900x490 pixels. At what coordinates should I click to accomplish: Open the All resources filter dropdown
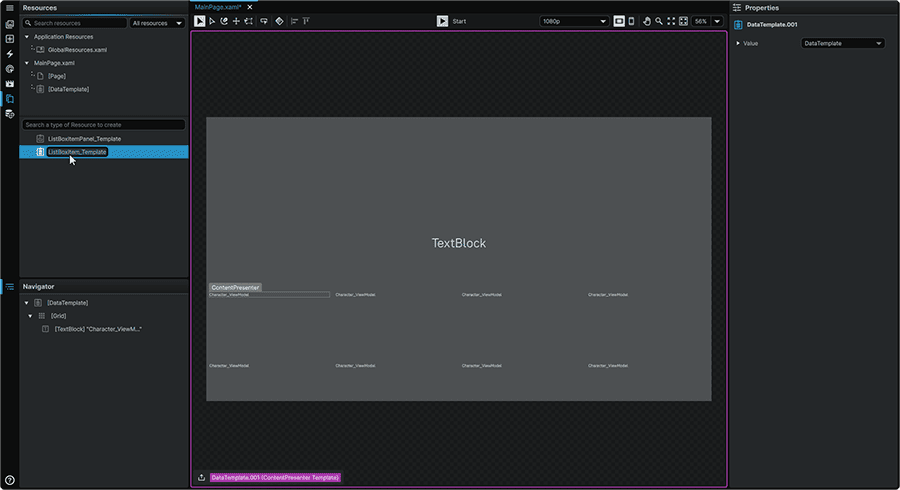point(157,24)
